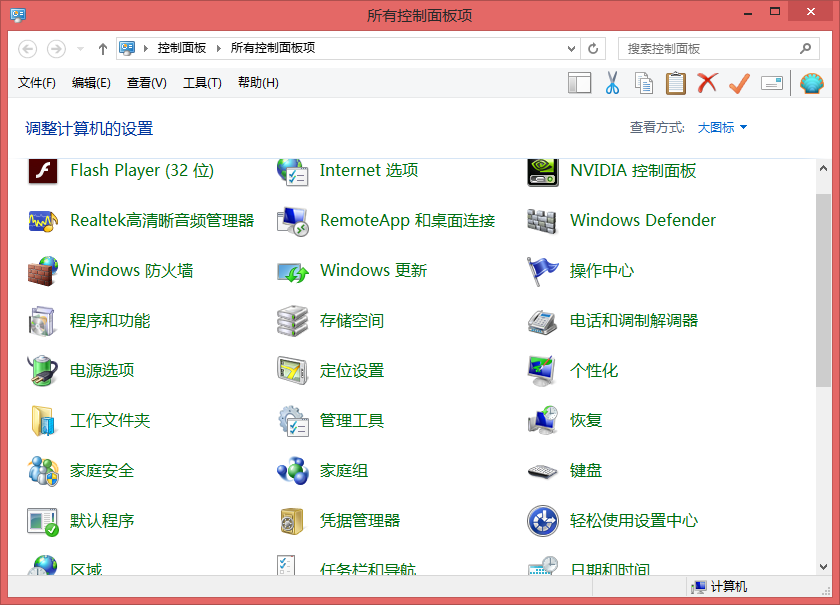Click the vertical scrollbar thumb
The width and height of the screenshot is (840, 605).
[x=823, y=290]
